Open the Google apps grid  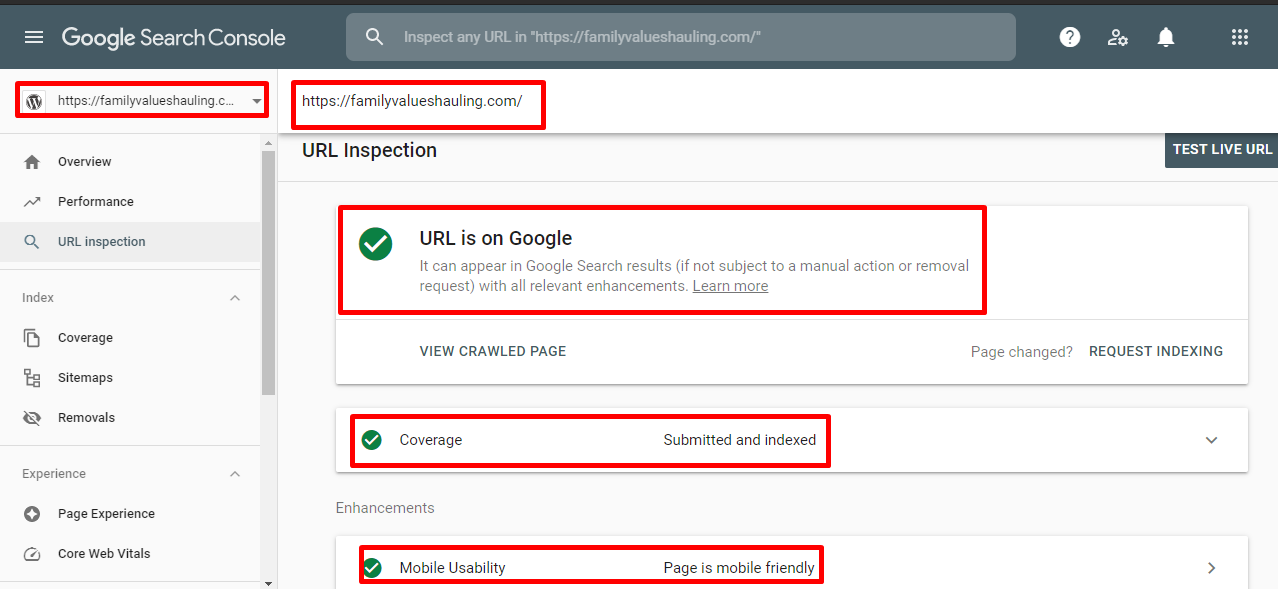1240,37
